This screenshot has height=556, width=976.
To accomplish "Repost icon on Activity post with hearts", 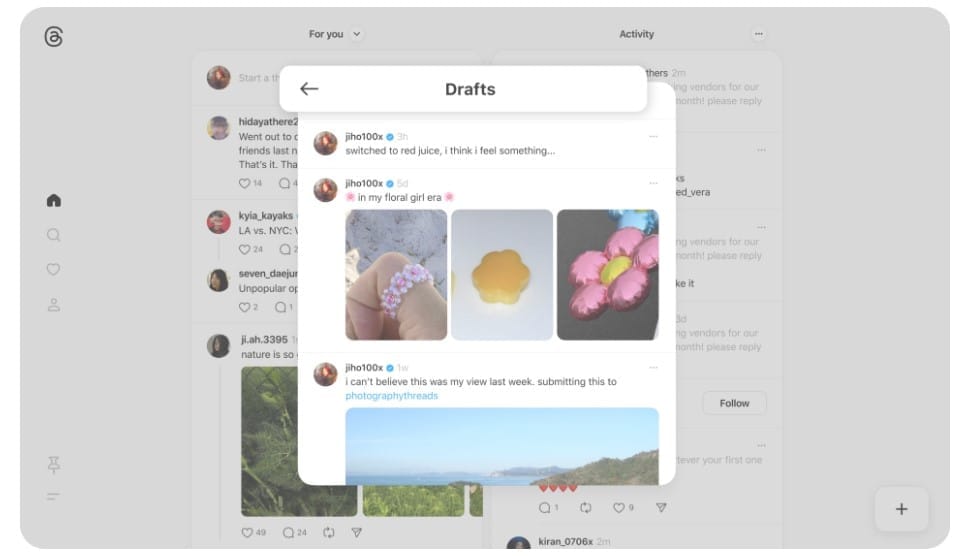I will pos(586,507).
